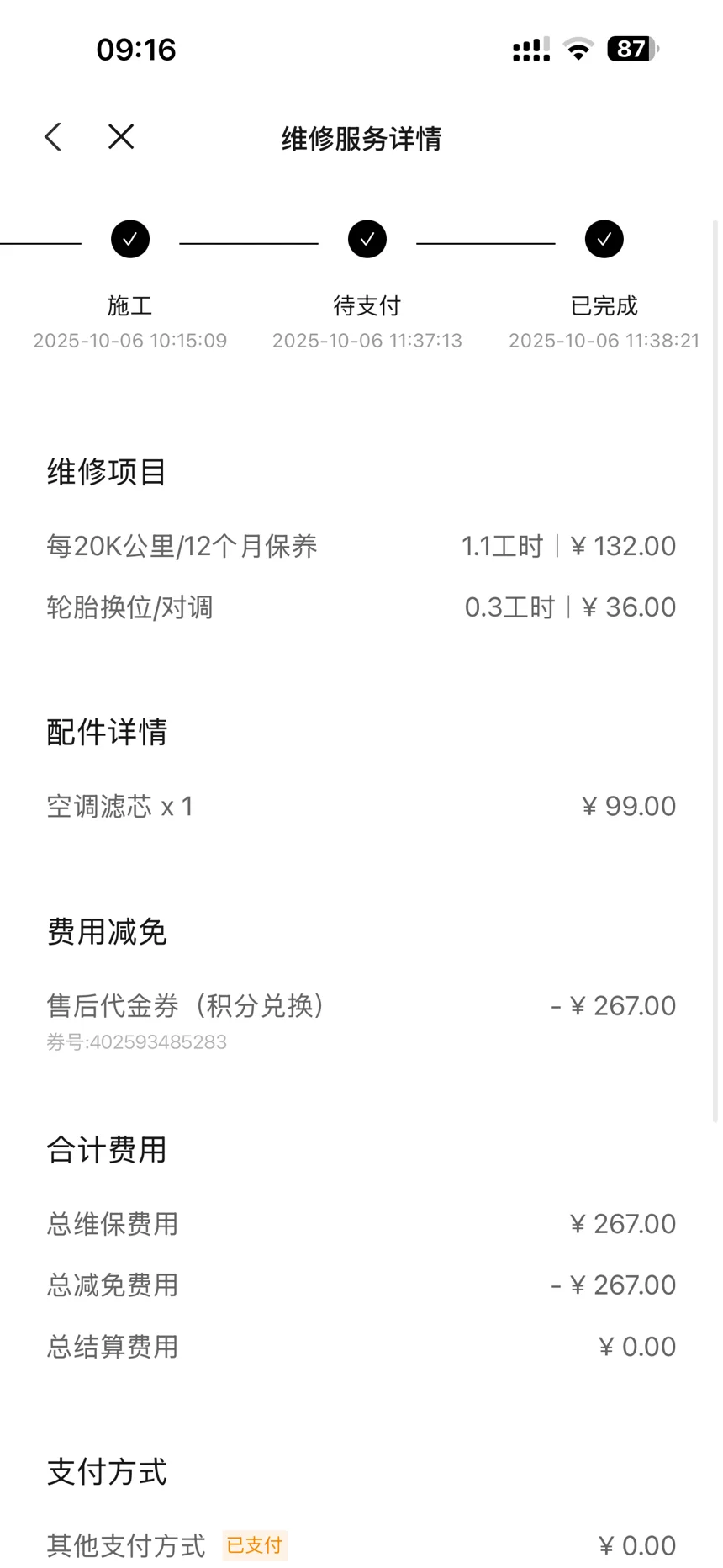Tap the cellular signal icon
The image size is (723, 1568).
pos(530,50)
